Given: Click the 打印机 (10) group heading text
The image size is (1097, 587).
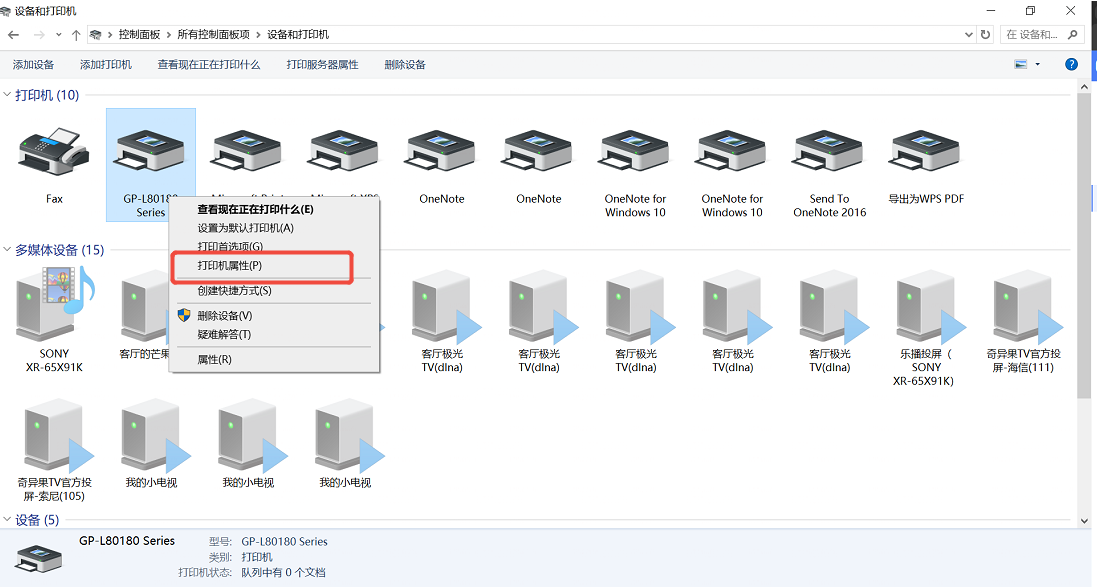Looking at the screenshot, I should (x=47, y=95).
